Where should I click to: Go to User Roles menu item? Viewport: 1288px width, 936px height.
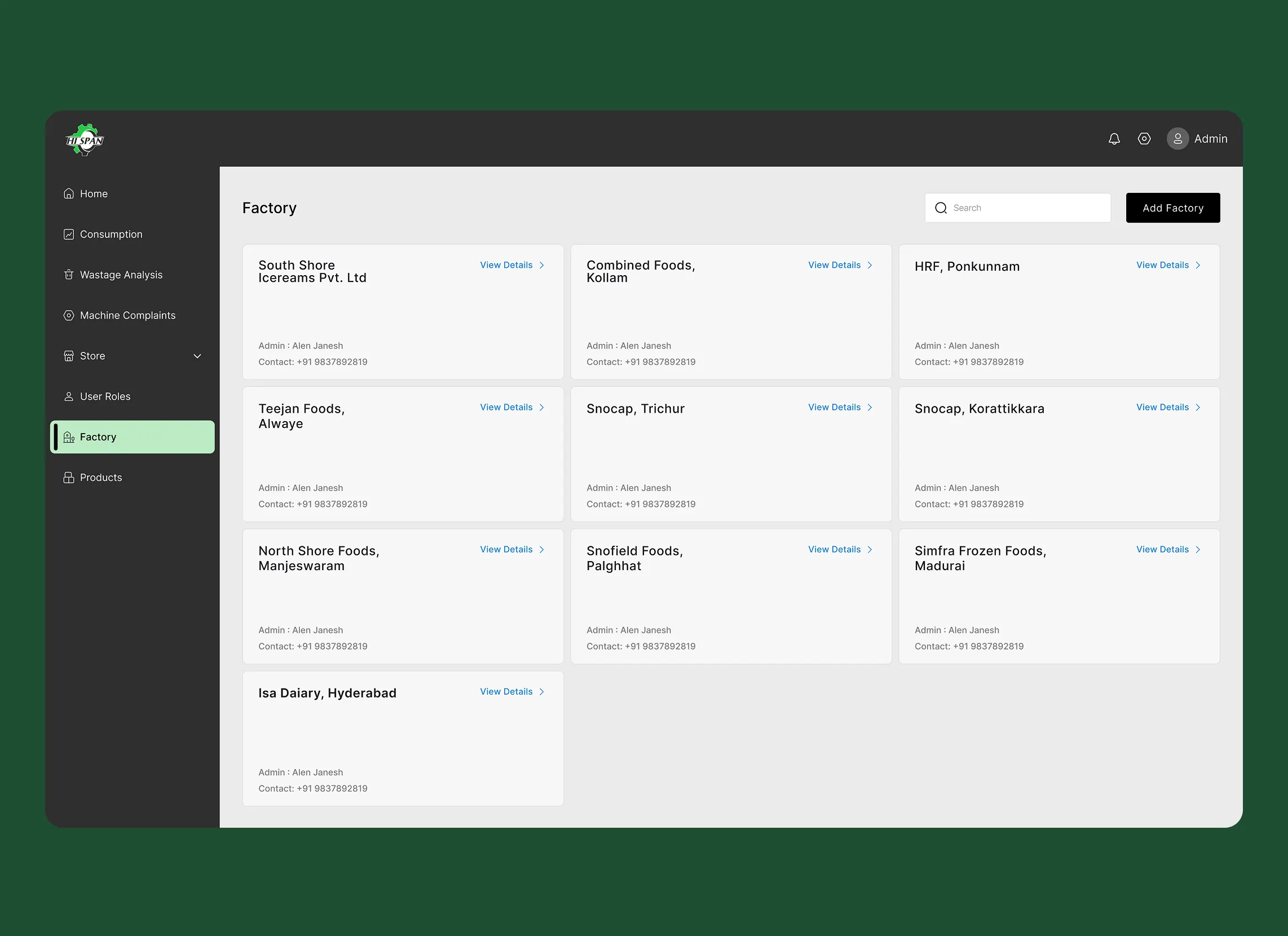pyautogui.click(x=105, y=396)
